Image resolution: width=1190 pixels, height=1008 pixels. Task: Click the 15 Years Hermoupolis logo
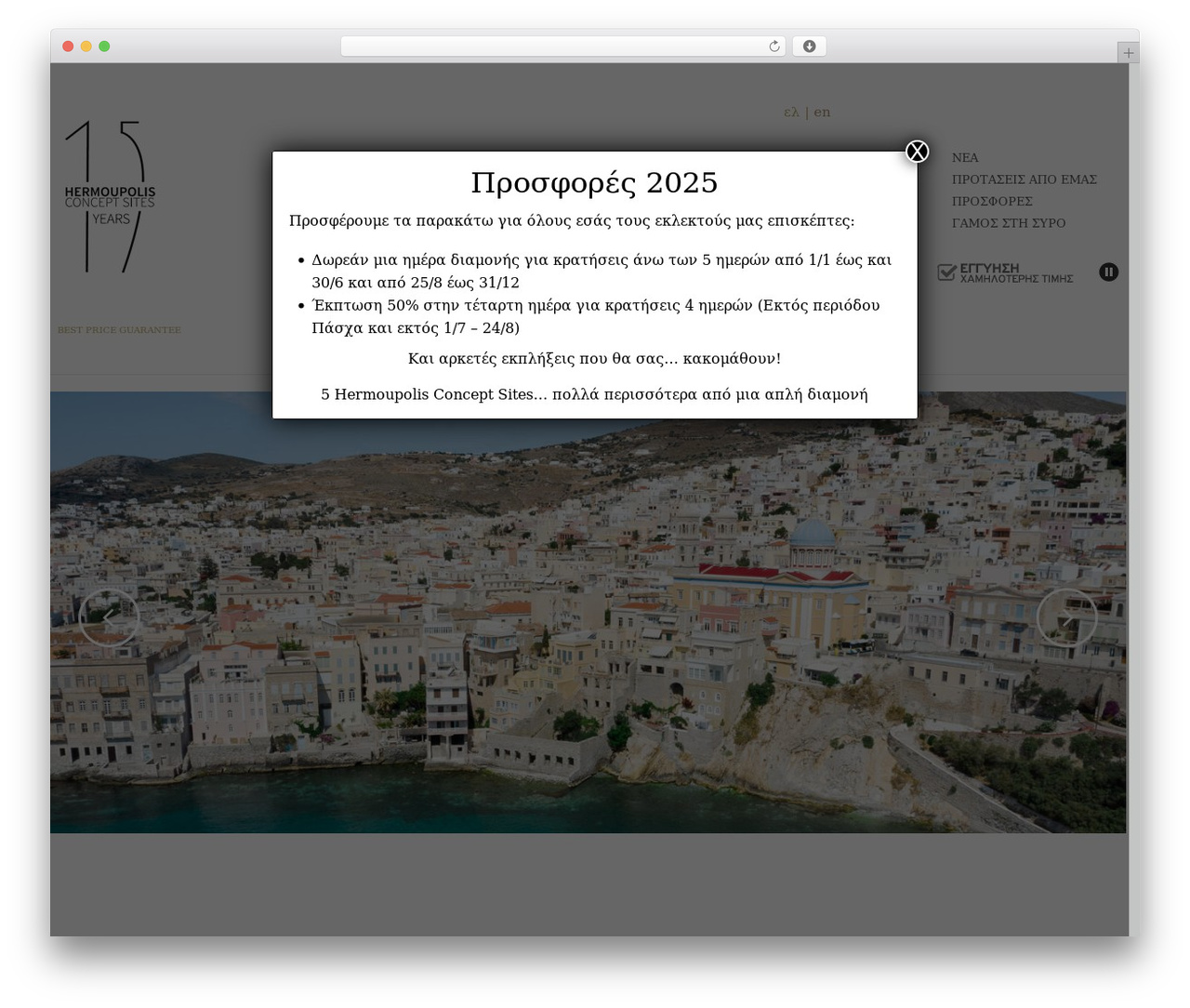(110, 196)
